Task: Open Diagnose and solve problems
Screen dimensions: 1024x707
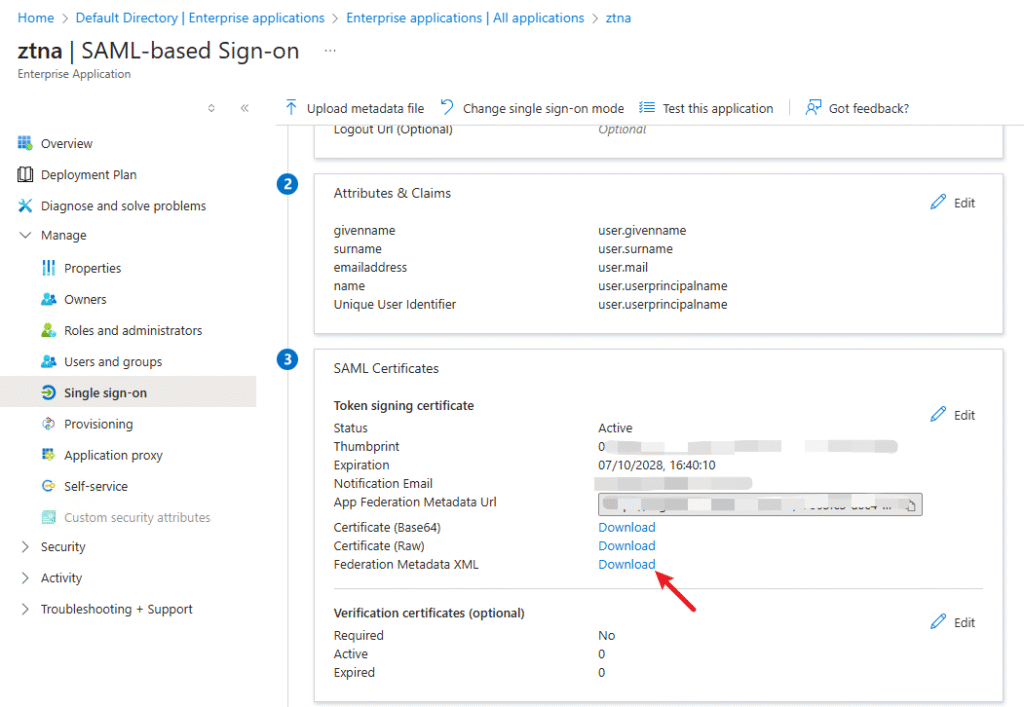Action: pos(123,206)
